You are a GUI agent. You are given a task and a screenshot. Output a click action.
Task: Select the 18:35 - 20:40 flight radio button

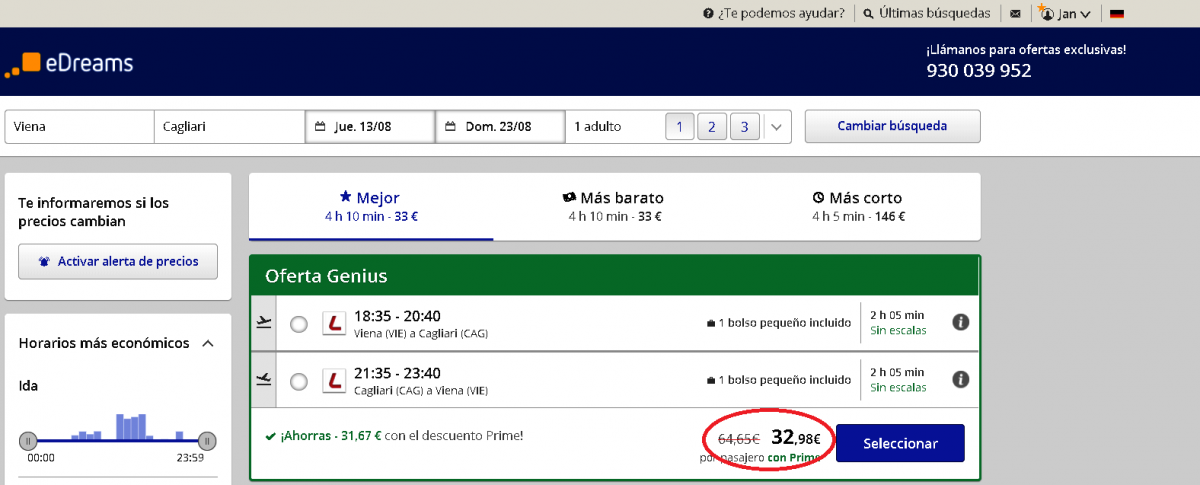pyautogui.click(x=298, y=324)
